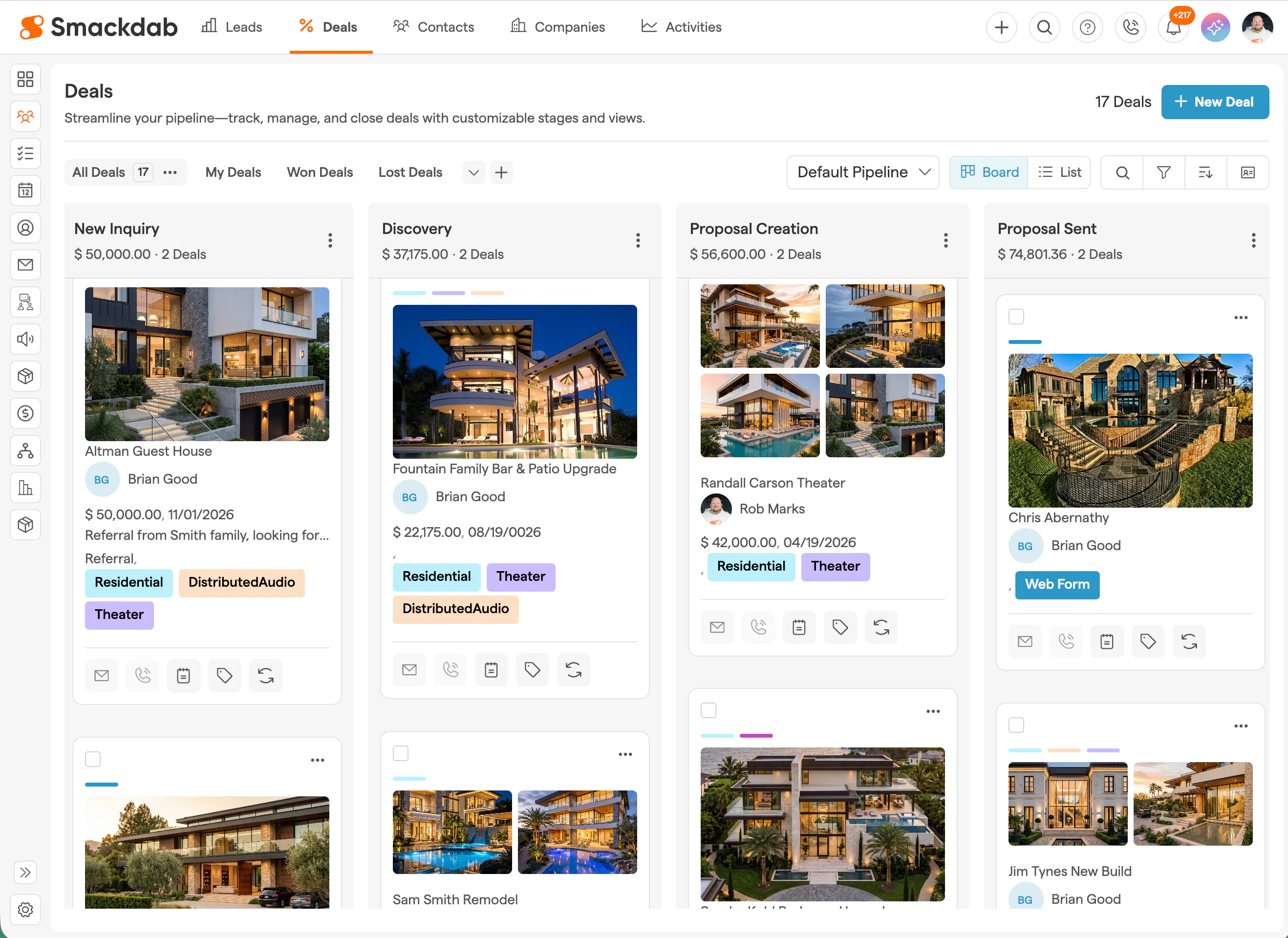Open the Chris Abernathy stone mansion image

pyautogui.click(x=1130, y=430)
